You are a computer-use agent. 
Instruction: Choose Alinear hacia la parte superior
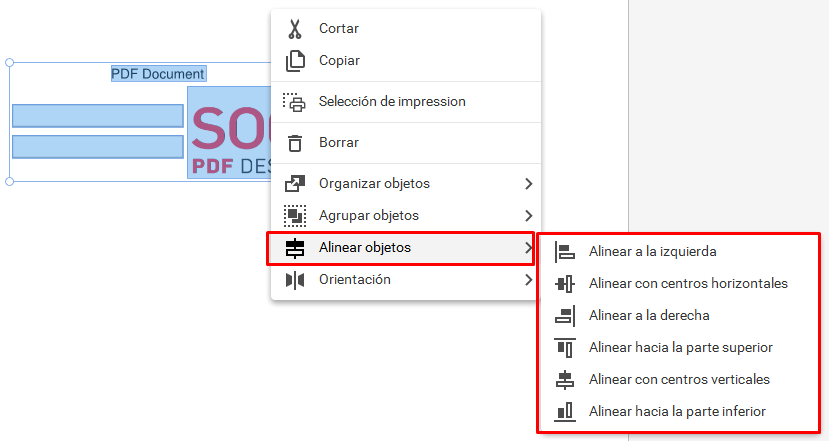click(678, 347)
